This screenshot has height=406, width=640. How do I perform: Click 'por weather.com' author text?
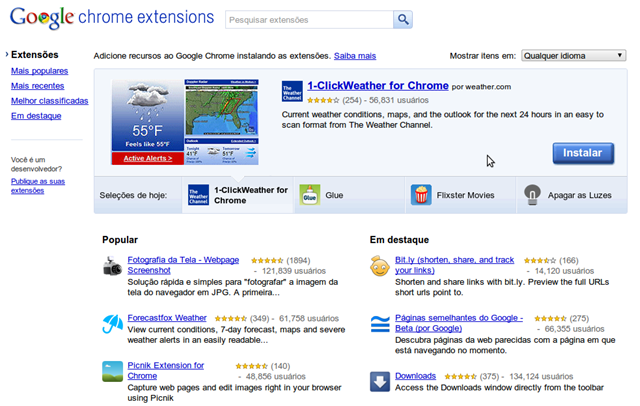481,87
